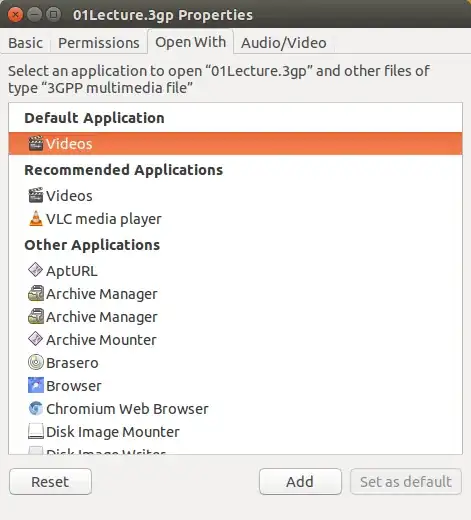471x520 pixels.
Task: Click the Set as default button
Action: pyautogui.click(x=406, y=482)
